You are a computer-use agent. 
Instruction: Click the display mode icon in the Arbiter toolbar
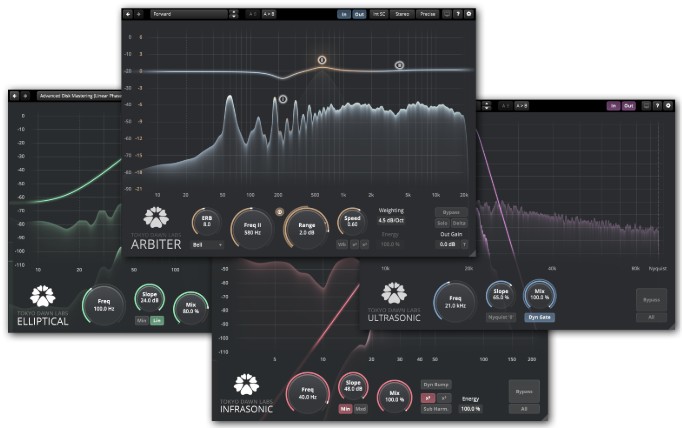click(x=447, y=14)
